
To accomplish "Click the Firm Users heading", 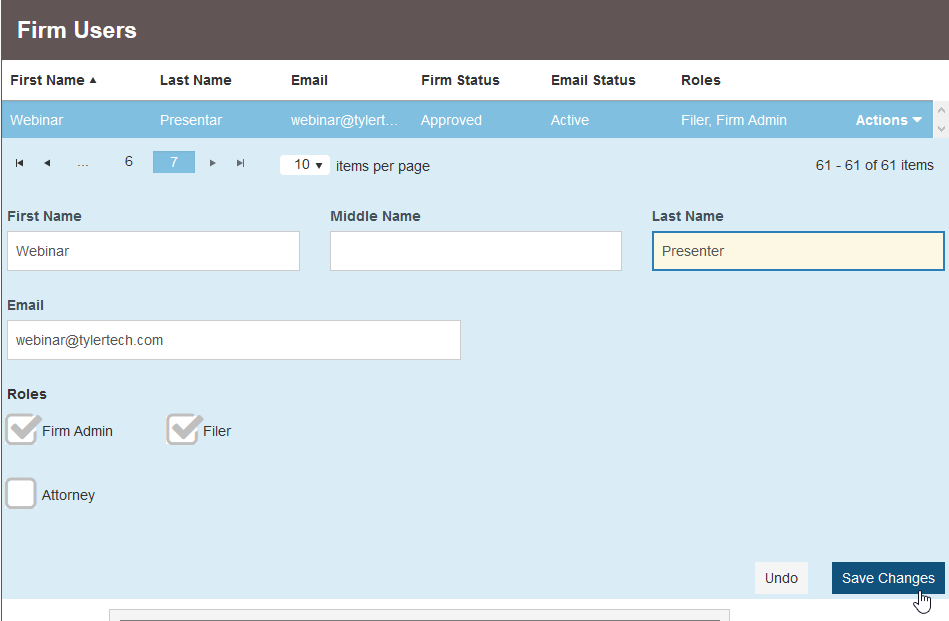I will [77, 30].
